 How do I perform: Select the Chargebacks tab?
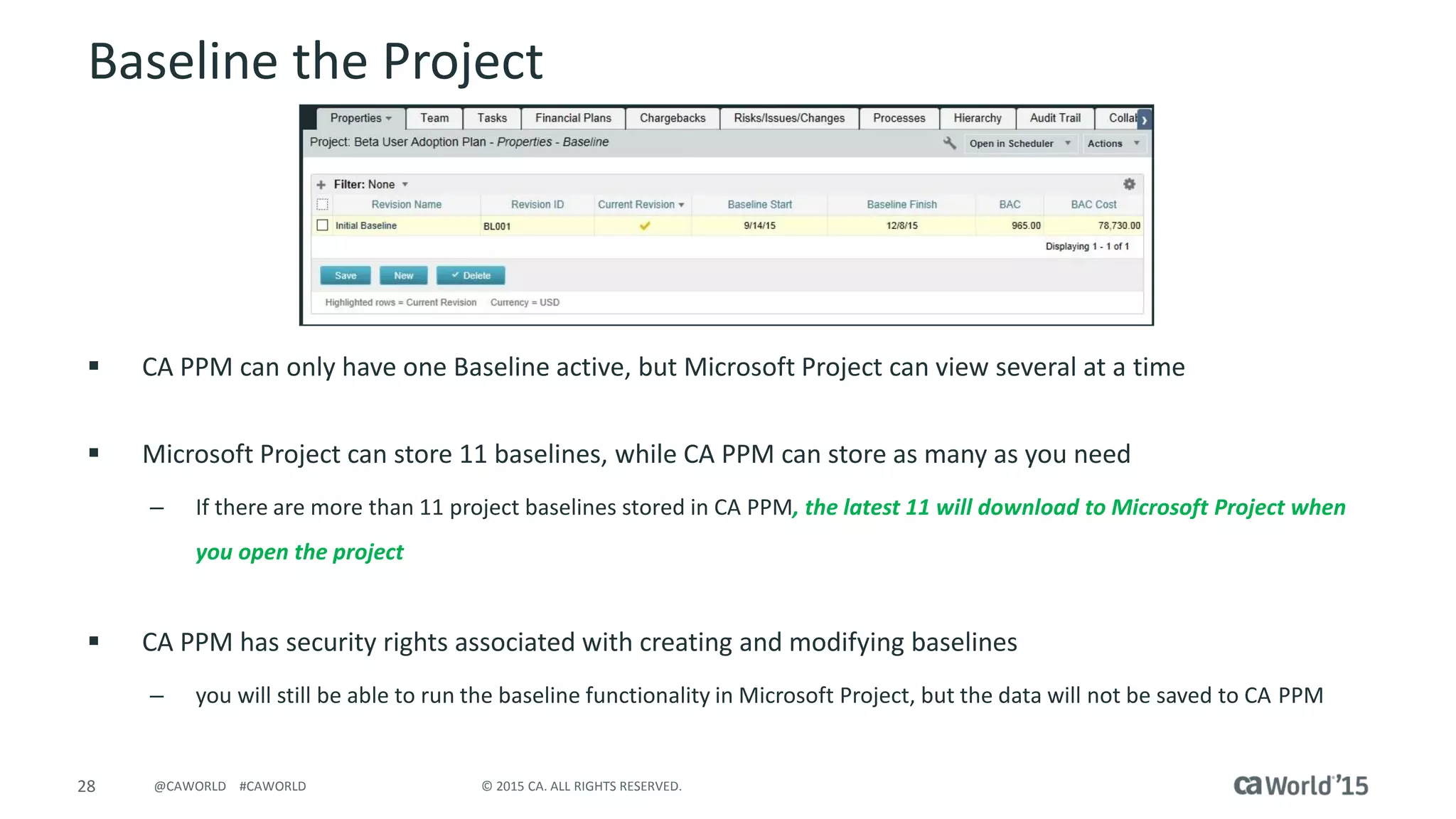673,118
